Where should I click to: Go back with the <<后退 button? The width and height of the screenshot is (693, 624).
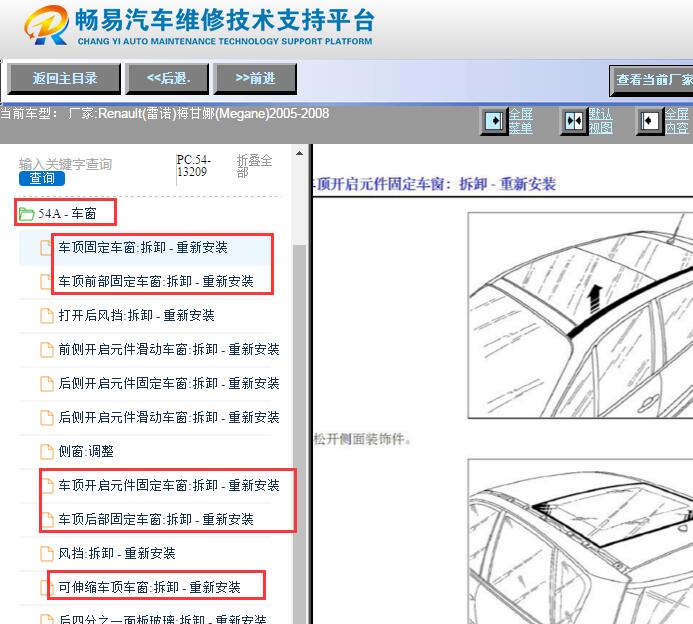(x=167, y=79)
